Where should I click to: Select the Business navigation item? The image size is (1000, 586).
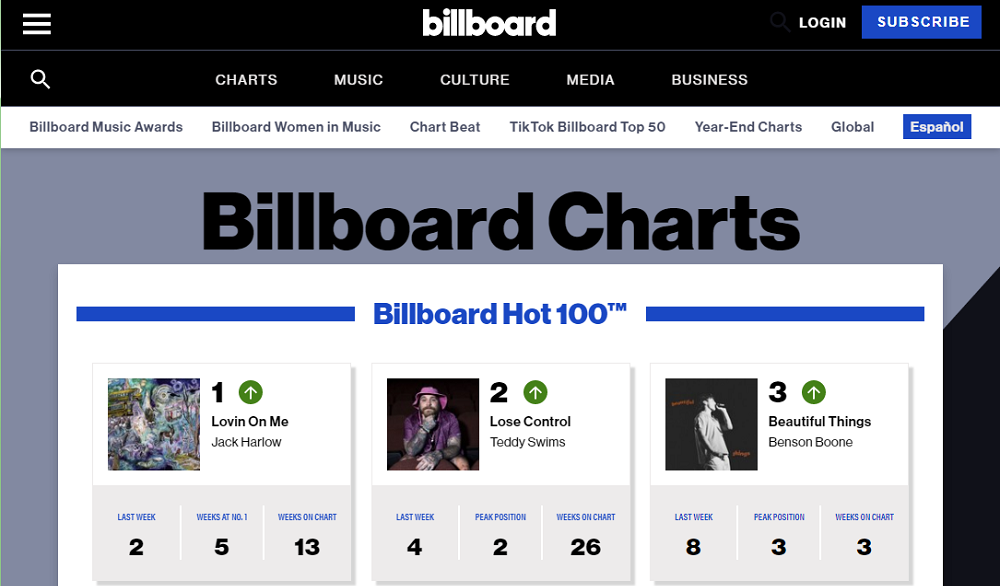tap(709, 80)
